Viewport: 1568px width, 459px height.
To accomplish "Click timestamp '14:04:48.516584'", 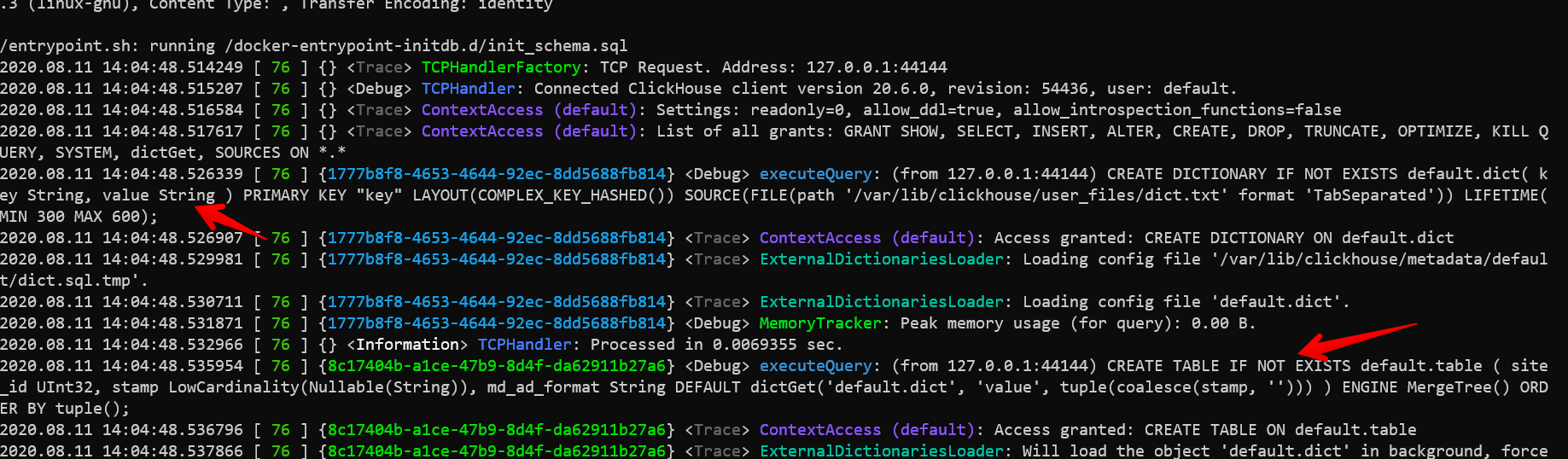I will pyautogui.click(x=173, y=110).
